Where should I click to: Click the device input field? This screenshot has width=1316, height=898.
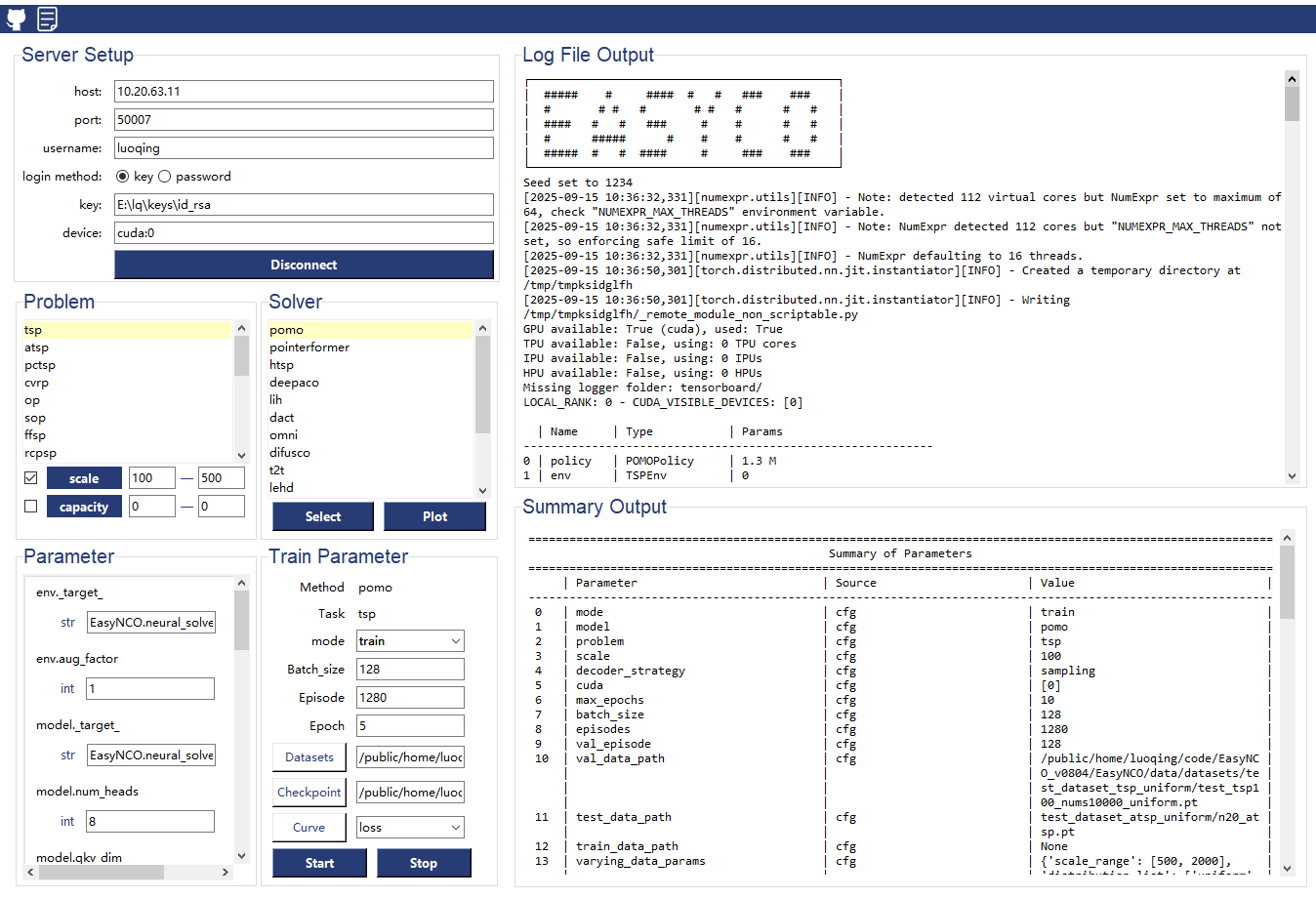304,233
